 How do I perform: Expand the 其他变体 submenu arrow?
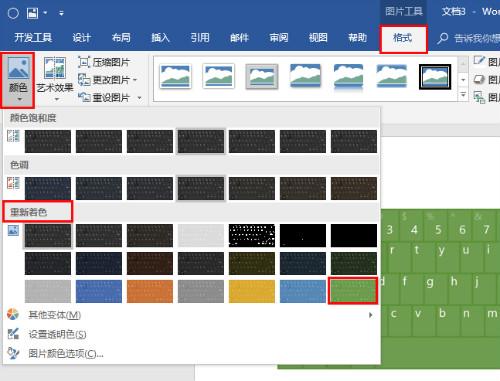point(370,315)
